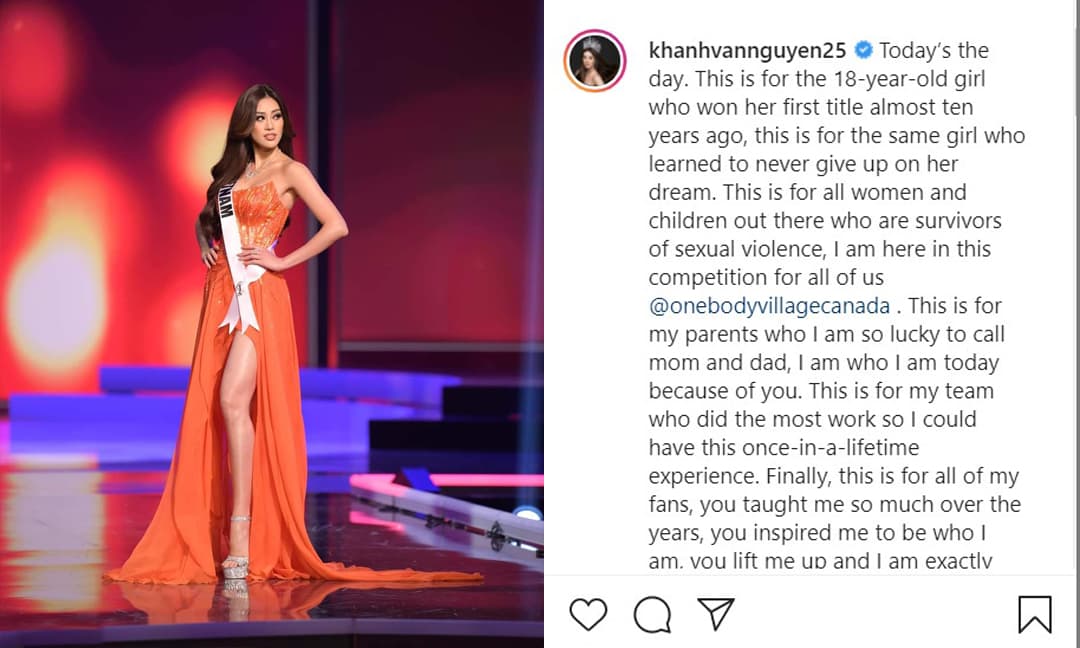Viewport: 1080px width, 648px height.
Task: Open comments via the speech bubble icon
Action: click(x=652, y=614)
